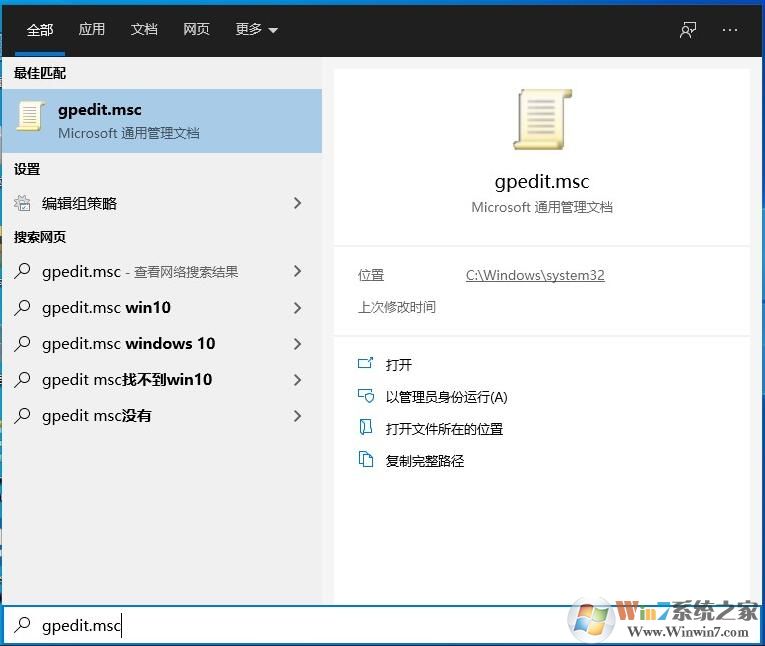This screenshot has height=646, width=765.
Task: Expand the gpedit msc找不到win10 suggestion arrow
Action: [x=298, y=380]
